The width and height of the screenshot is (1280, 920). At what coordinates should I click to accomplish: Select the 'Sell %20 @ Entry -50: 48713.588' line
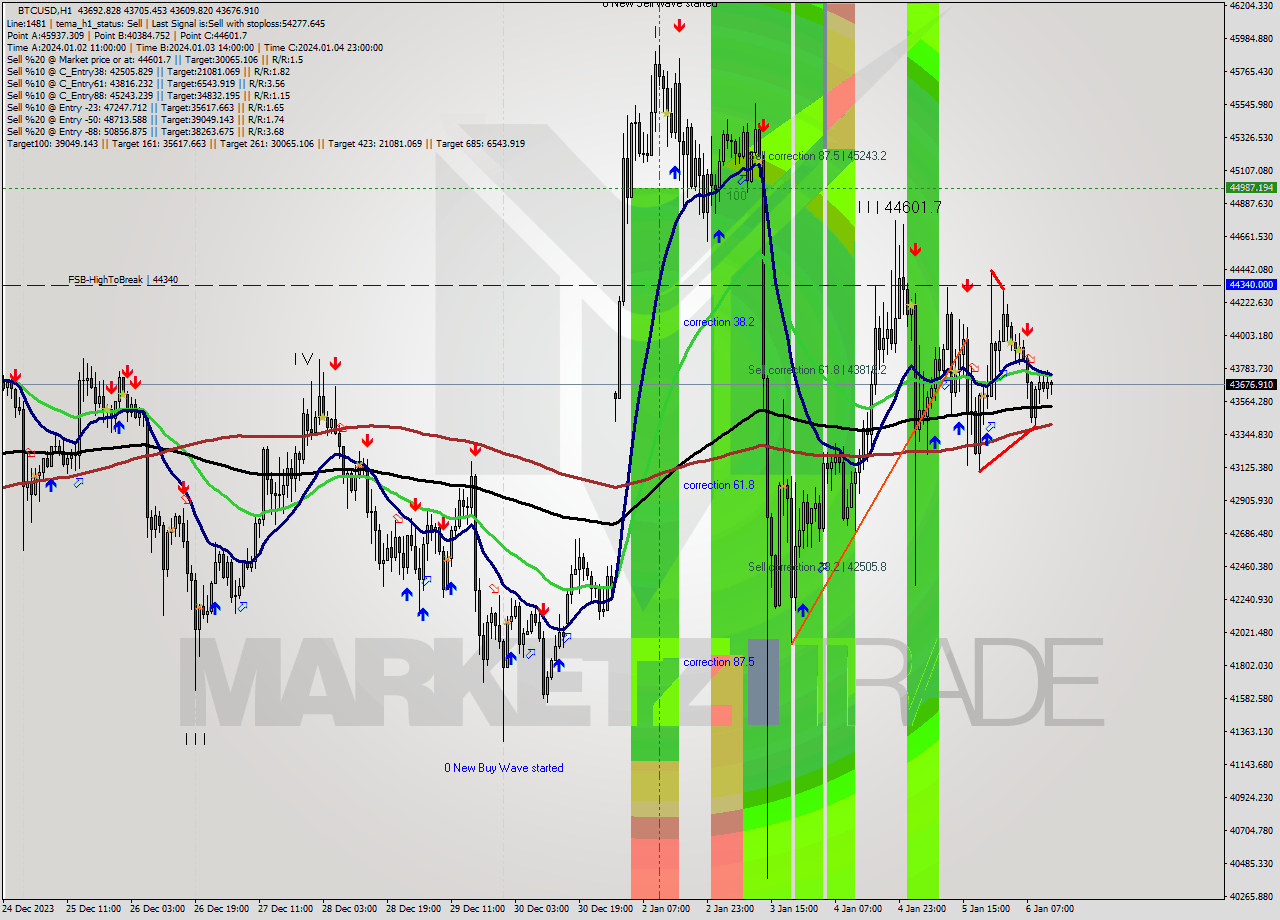[x=145, y=119]
